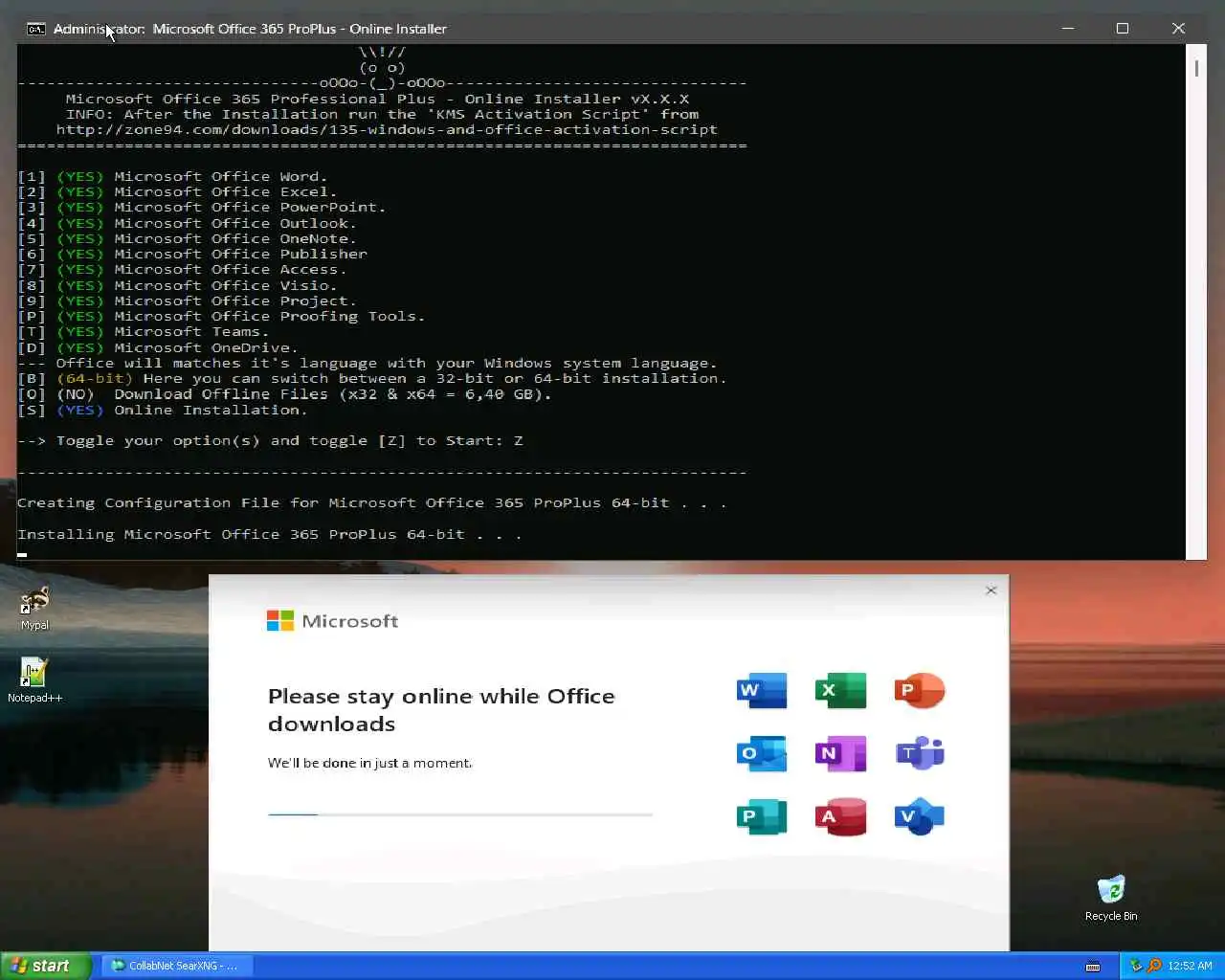The image size is (1225, 980).
Task: Click the '[D] Microsoft OneDrive' line
Action: [158, 348]
